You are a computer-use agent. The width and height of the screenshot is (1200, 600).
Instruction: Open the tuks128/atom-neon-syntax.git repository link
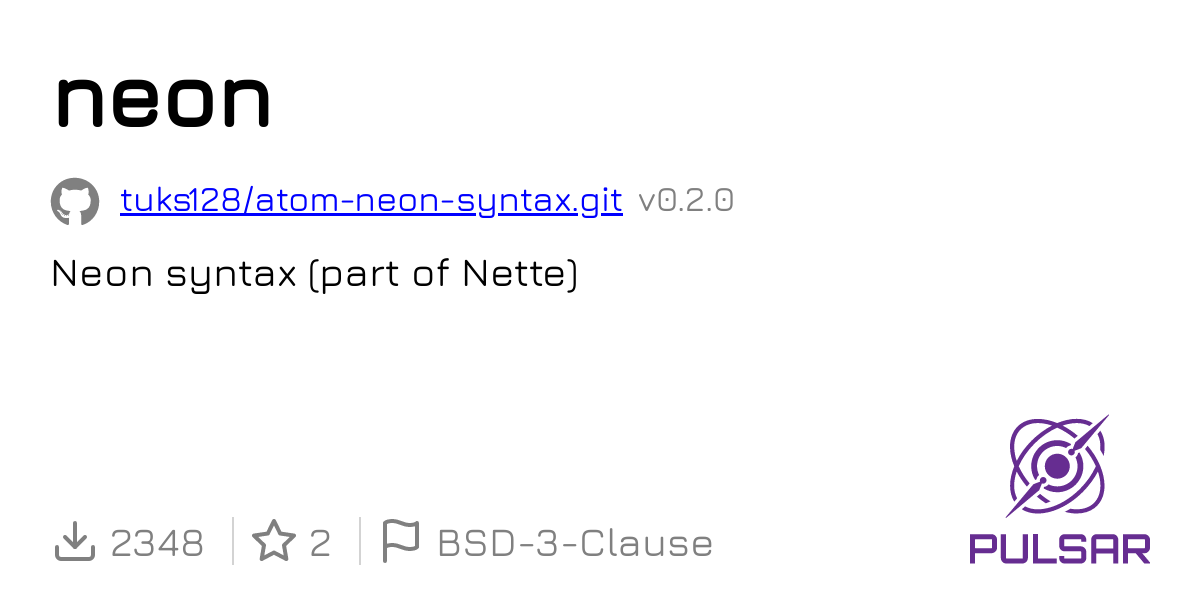tap(371, 201)
